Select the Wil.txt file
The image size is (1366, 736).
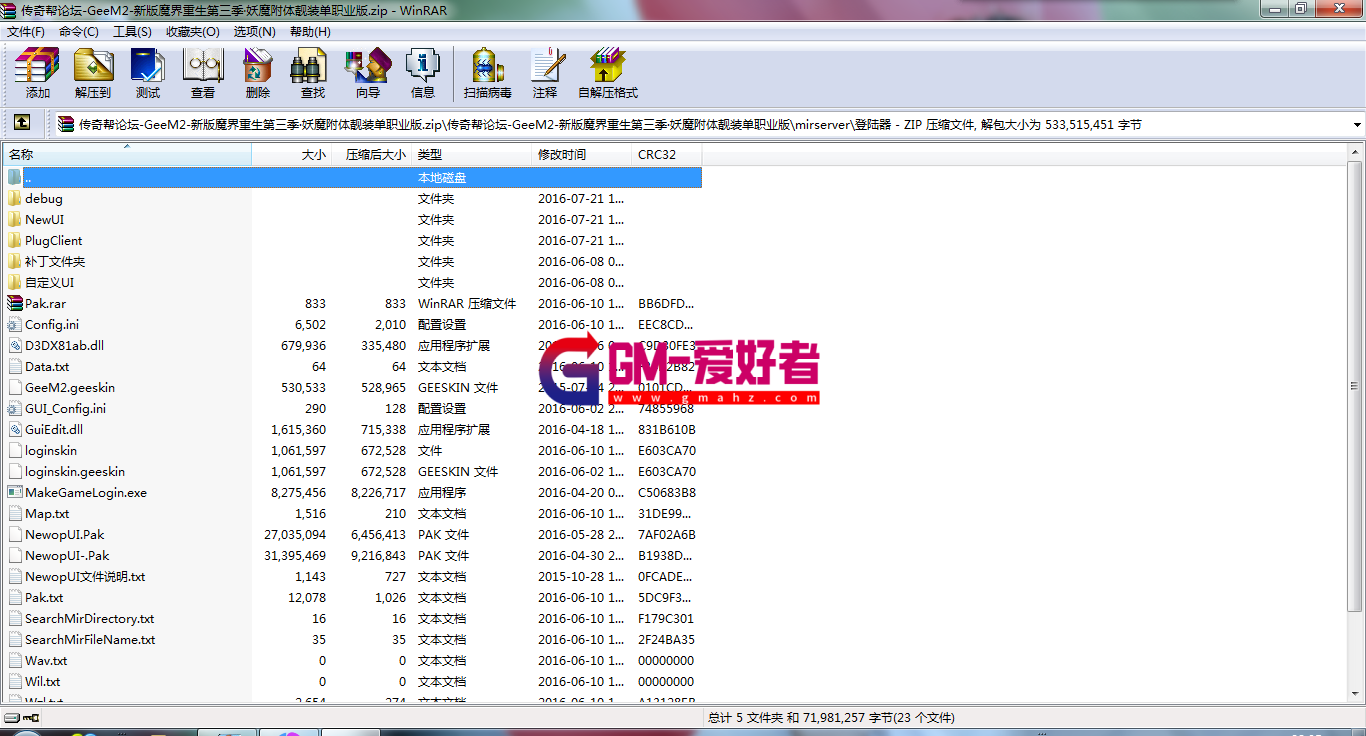[x=42, y=681]
